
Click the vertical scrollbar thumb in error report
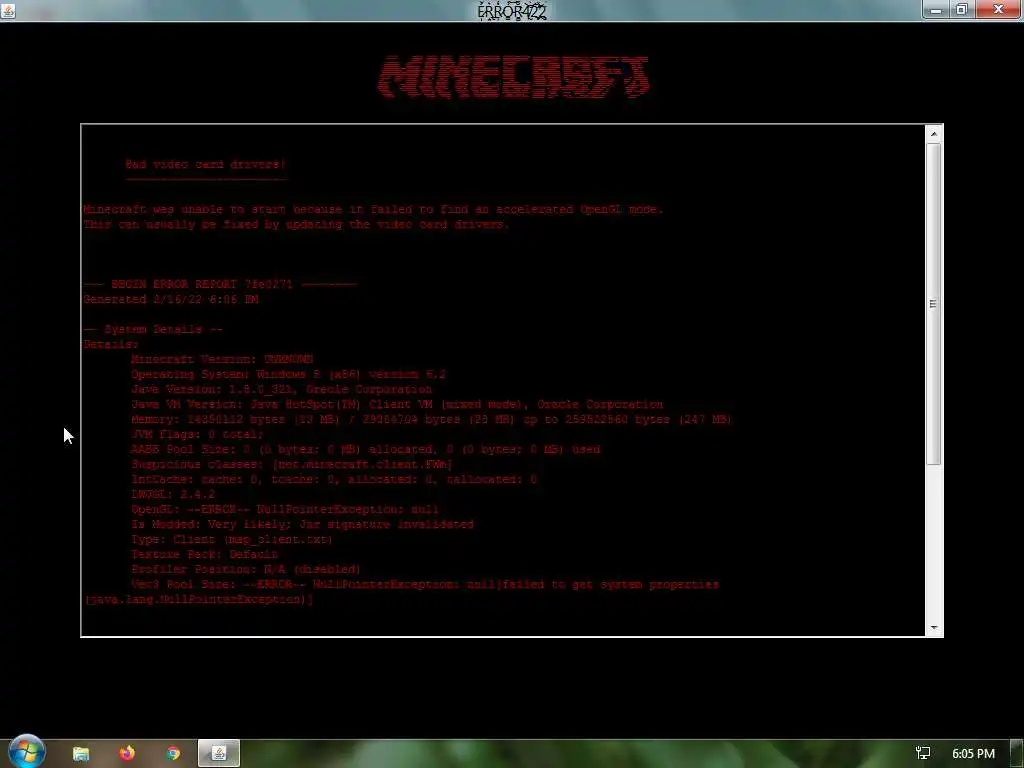tap(934, 304)
